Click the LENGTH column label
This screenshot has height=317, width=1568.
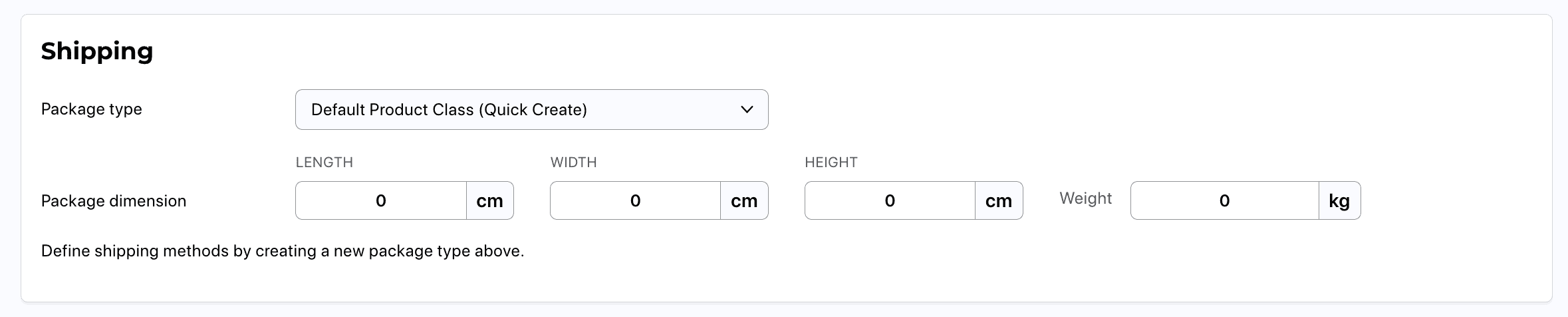325,162
